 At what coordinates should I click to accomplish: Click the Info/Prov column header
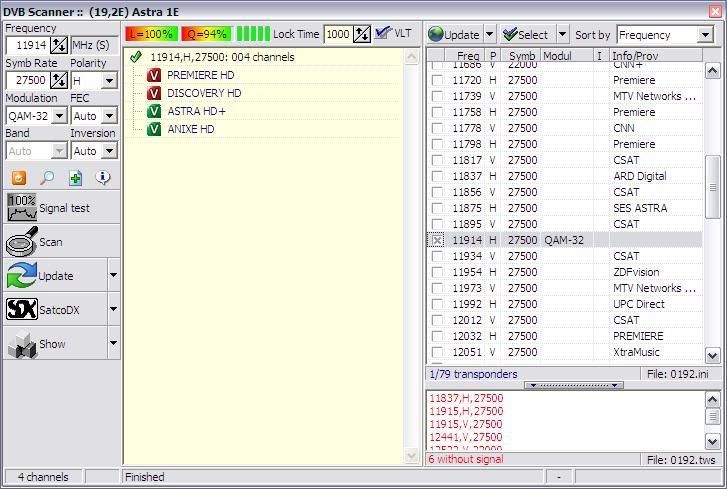pyautogui.click(x=656, y=56)
